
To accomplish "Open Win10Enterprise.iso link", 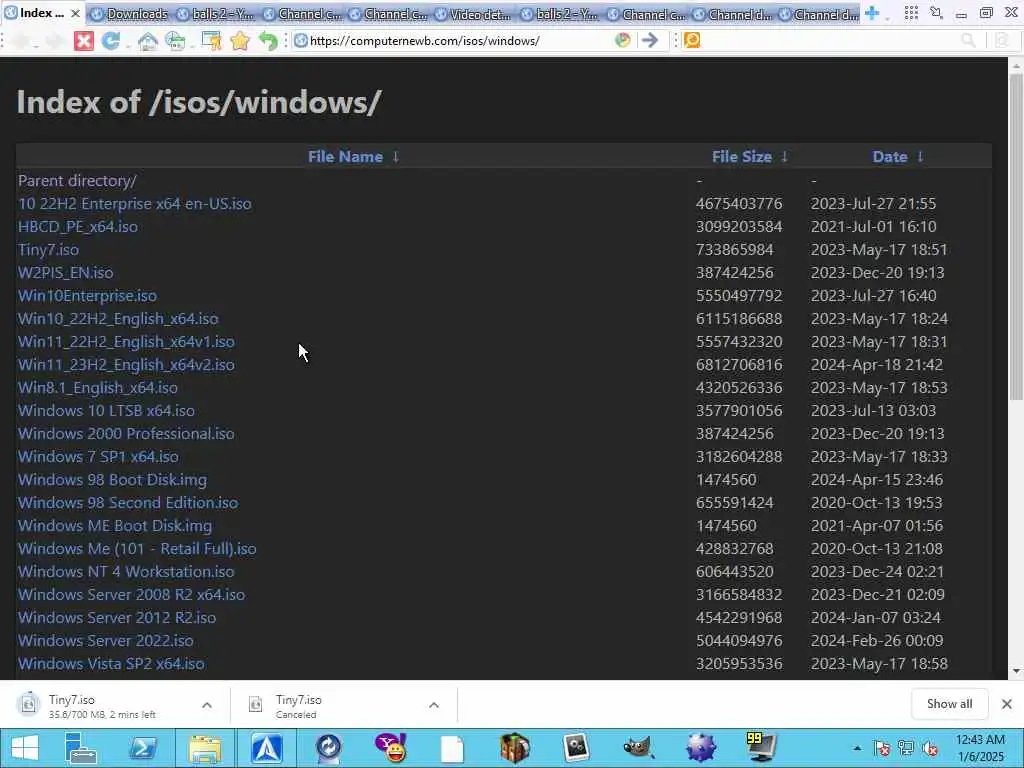I will pos(87,296).
